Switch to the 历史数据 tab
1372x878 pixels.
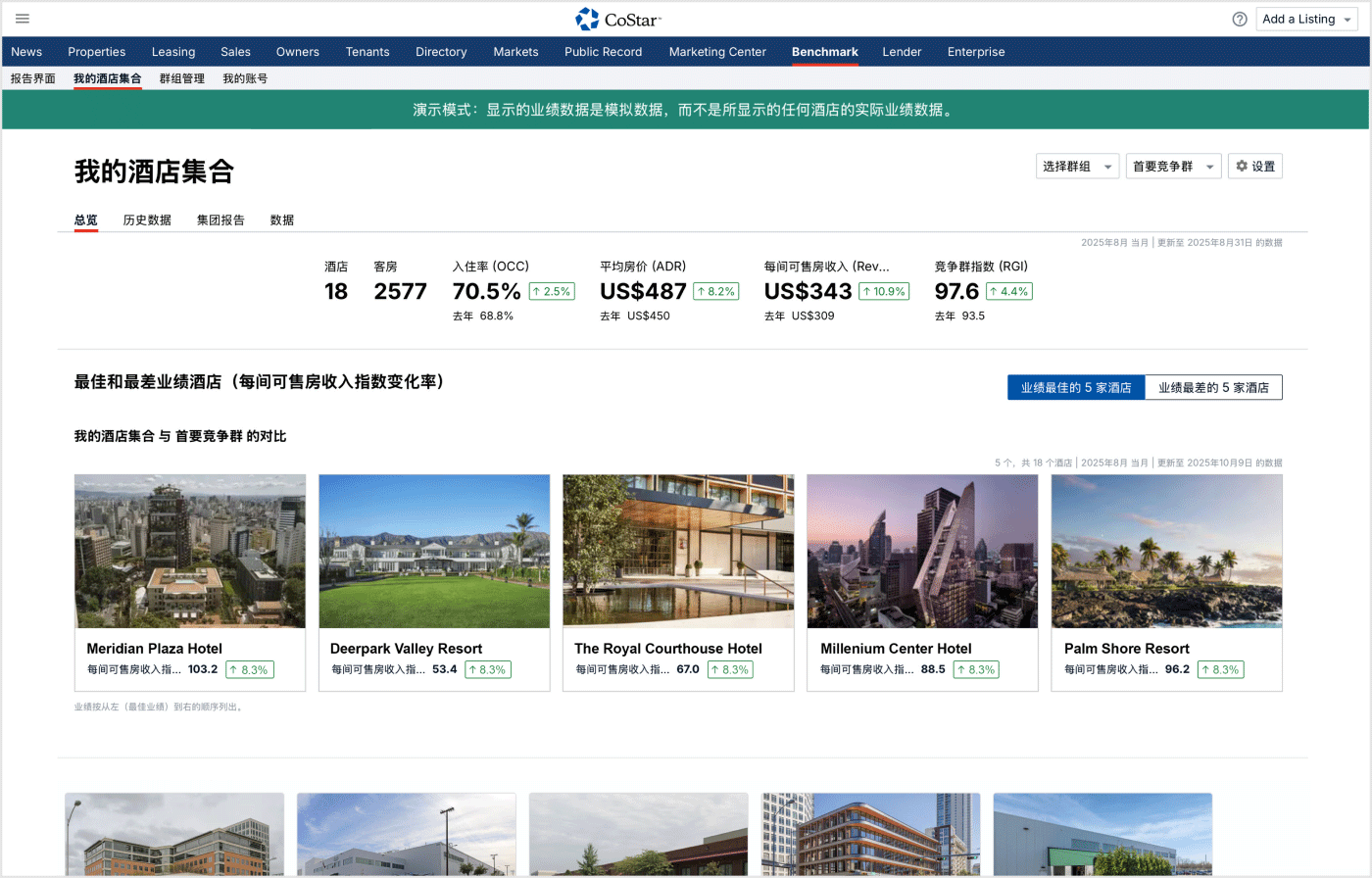point(147,220)
